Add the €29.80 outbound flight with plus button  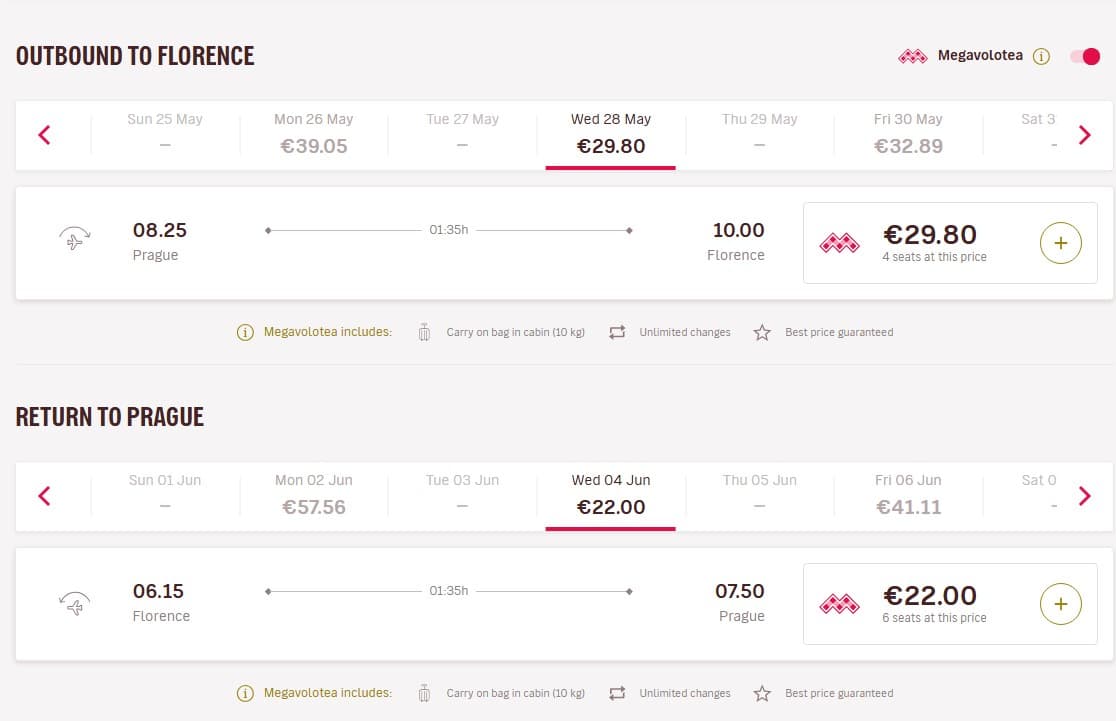click(x=1060, y=243)
